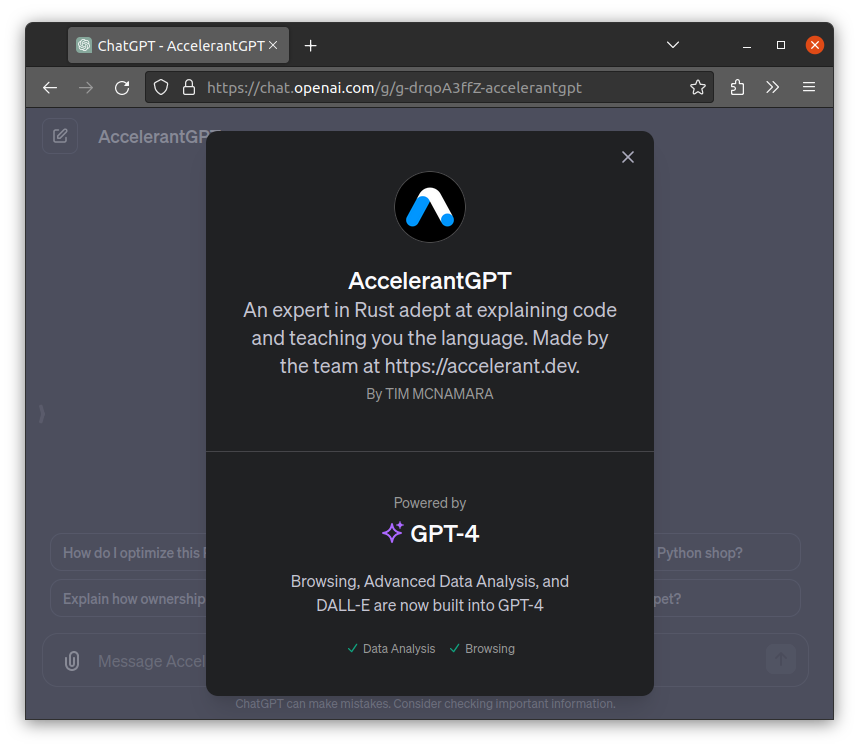Click the URL address bar
The image size is (859, 748).
(429, 87)
